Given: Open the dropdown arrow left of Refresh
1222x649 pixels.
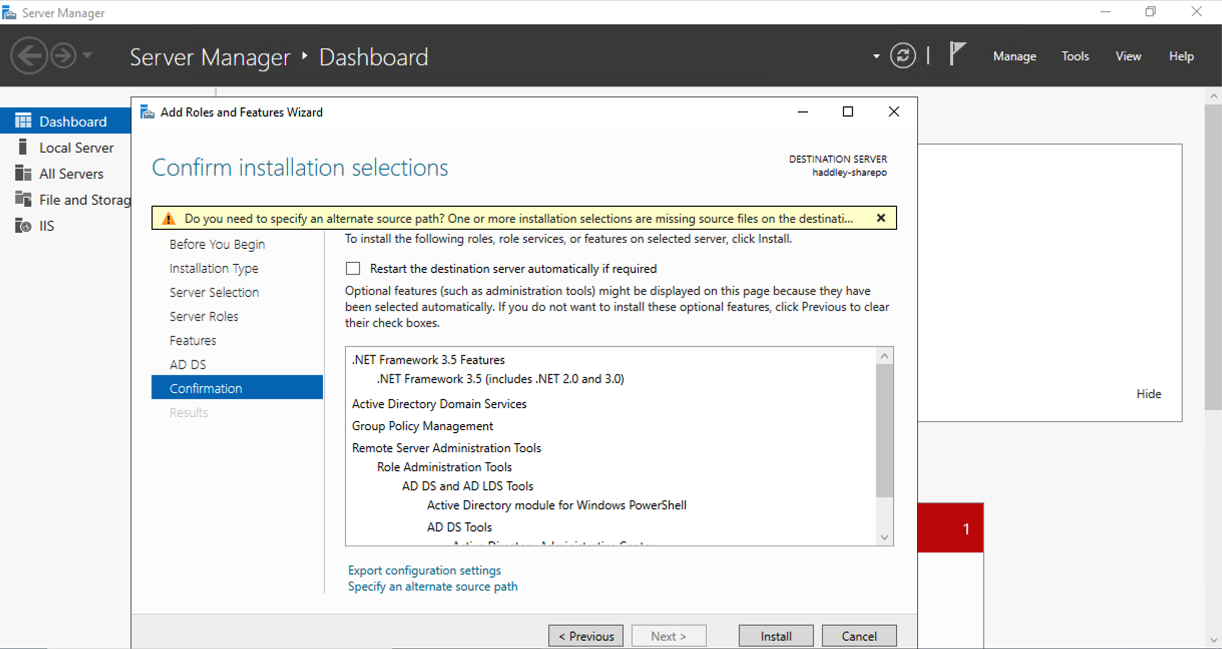Looking at the screenshot, I should pyautogui.click(x=876, y=57).
